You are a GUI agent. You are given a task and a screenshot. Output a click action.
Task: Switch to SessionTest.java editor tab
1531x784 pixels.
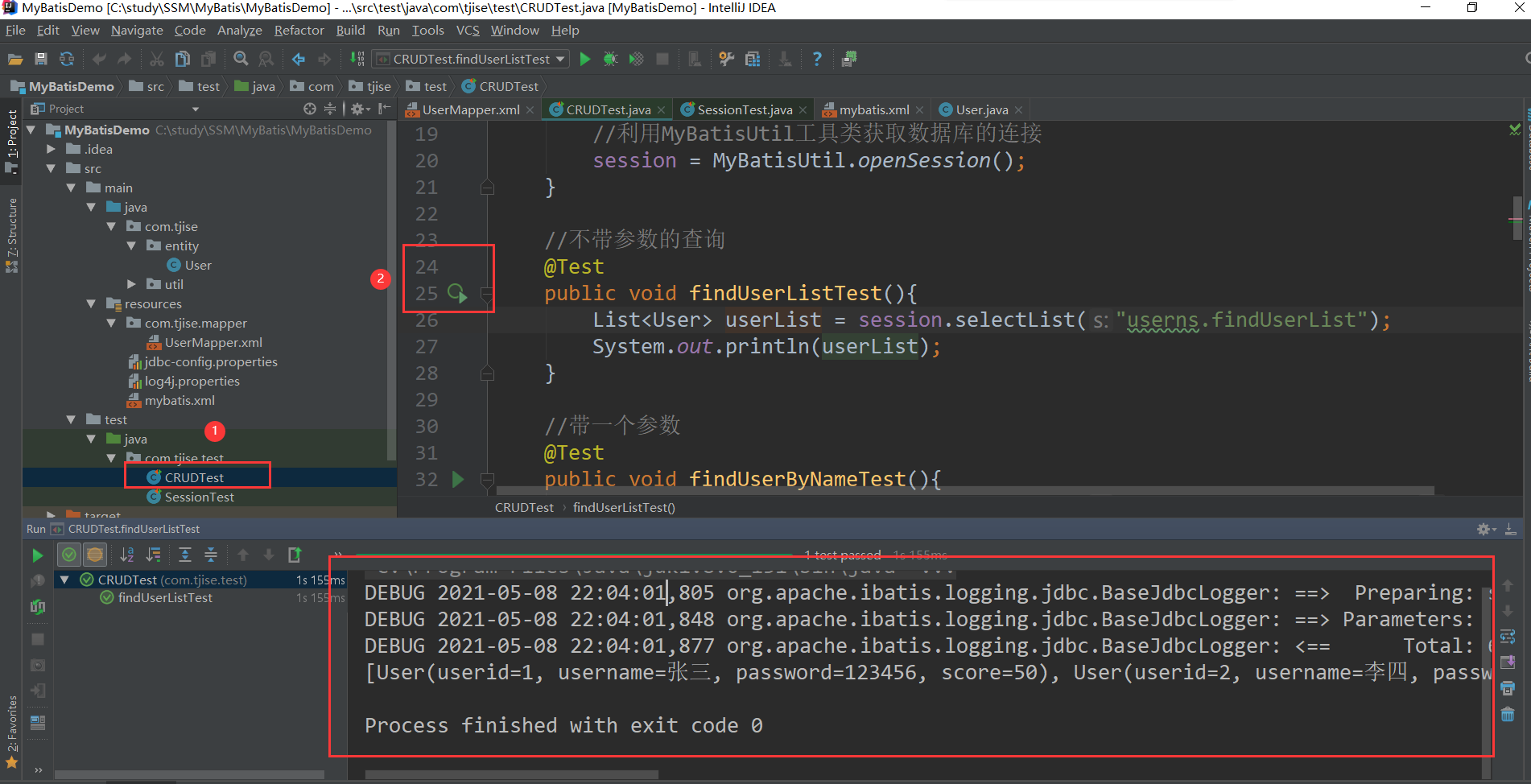click(744, 109)
